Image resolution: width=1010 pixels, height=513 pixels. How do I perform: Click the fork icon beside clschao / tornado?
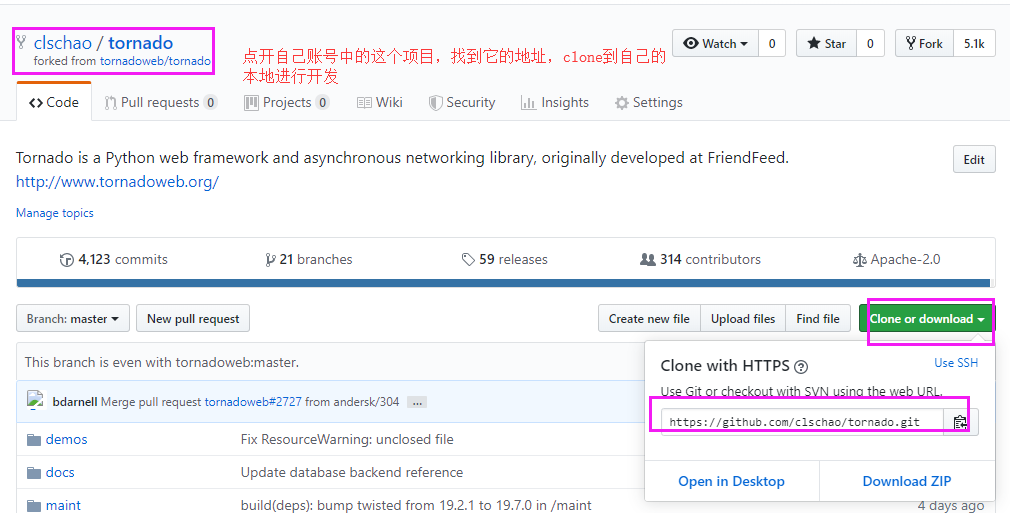[21, 43]
